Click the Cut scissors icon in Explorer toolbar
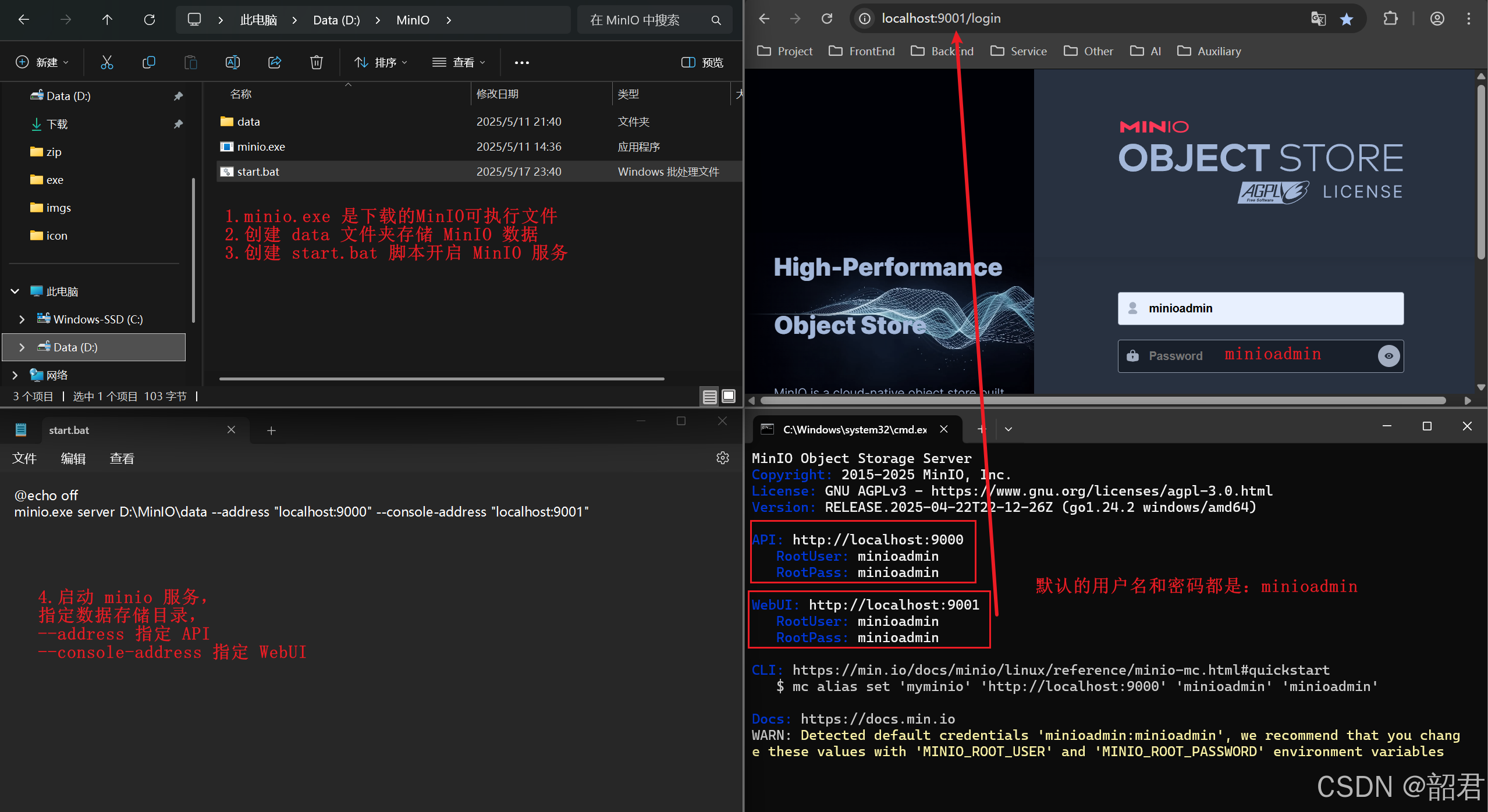 (106, 62)
